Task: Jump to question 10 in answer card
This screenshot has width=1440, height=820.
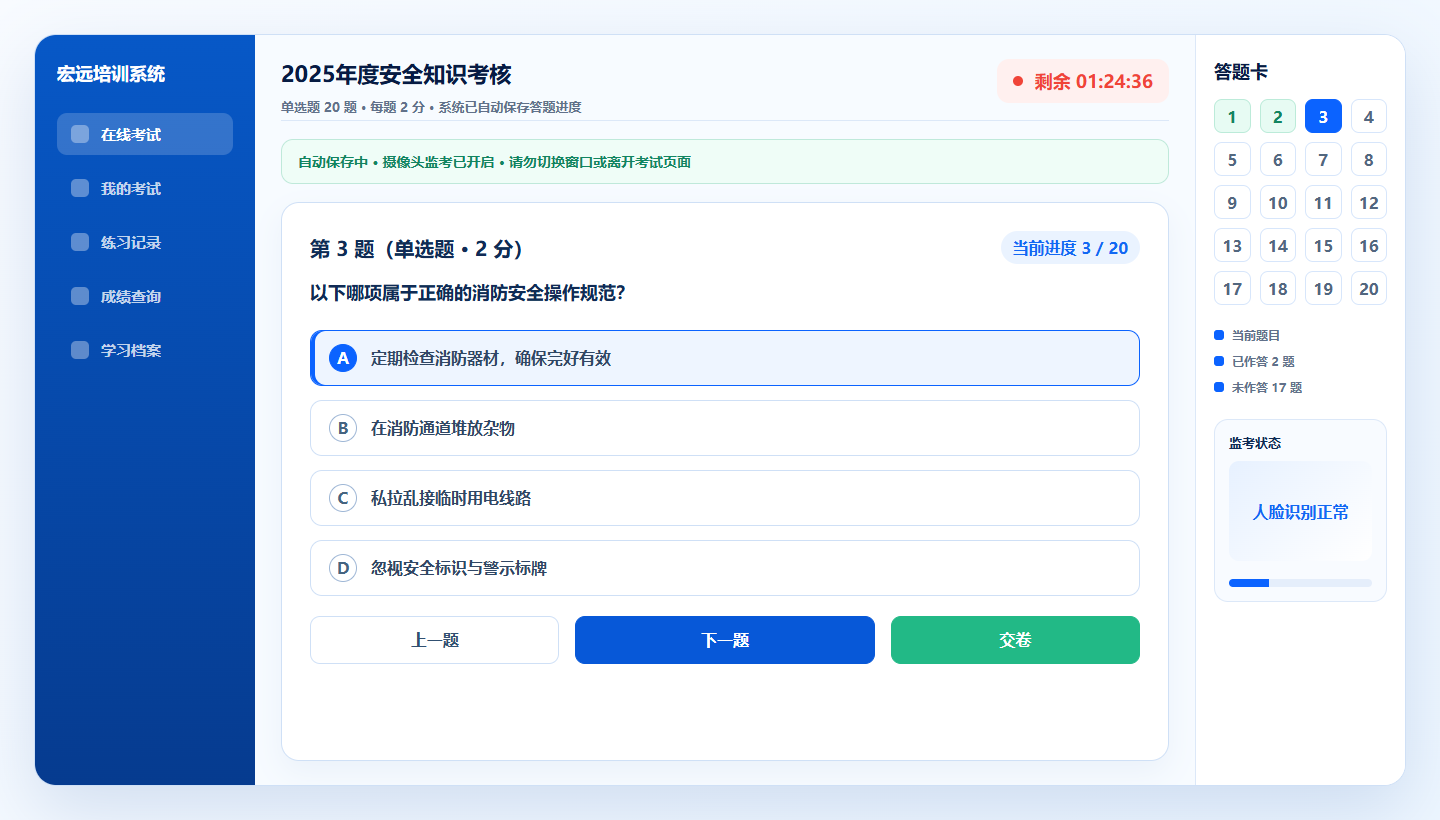Action: click(x=1278, y=202)
